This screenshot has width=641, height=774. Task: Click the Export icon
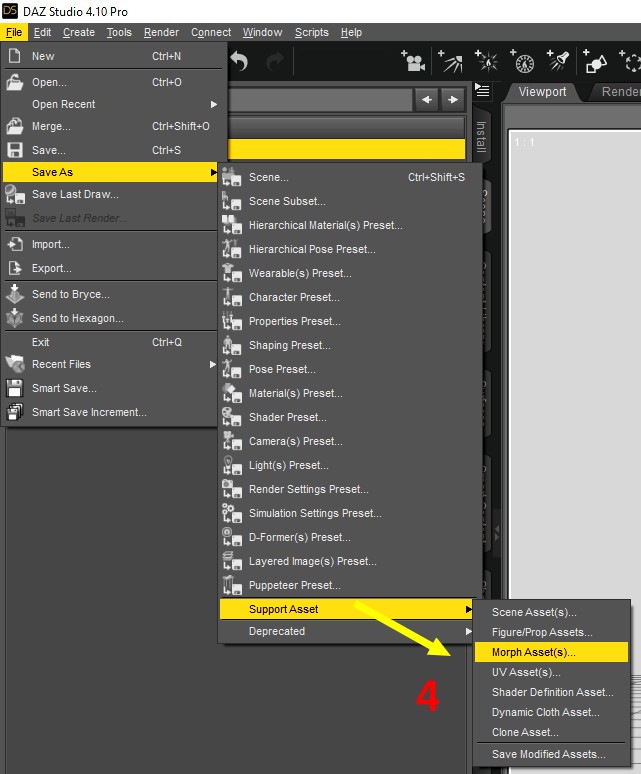pyautogui.click(x=15, y=268)
